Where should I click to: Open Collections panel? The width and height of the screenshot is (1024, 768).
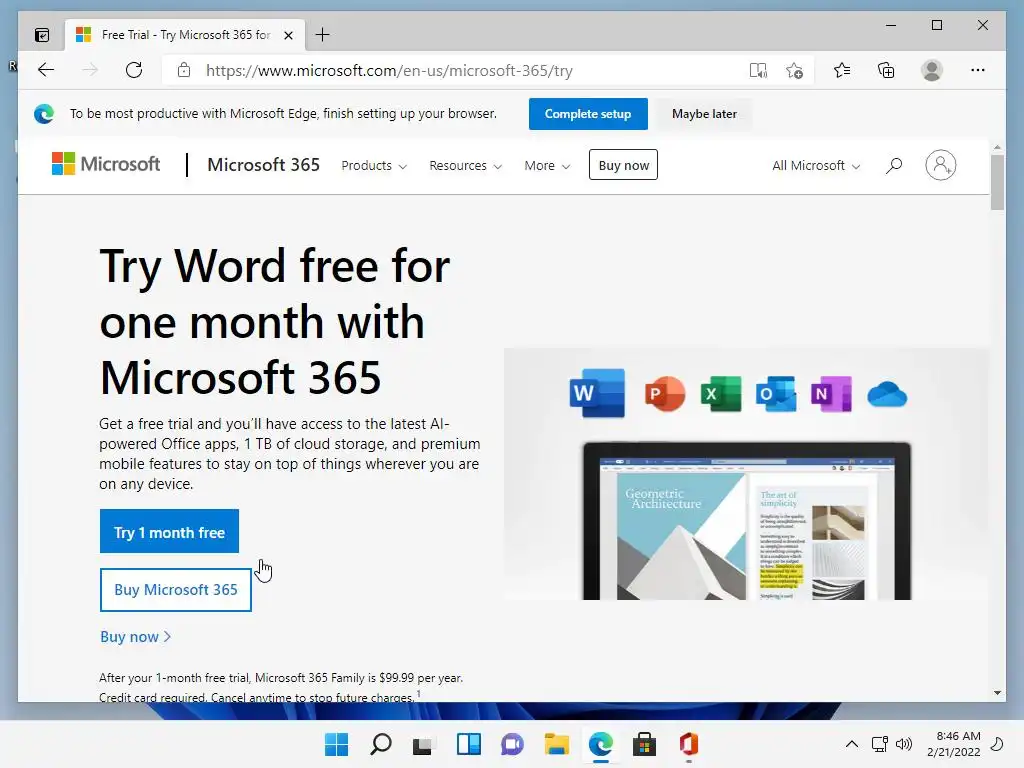coord(886,70)
